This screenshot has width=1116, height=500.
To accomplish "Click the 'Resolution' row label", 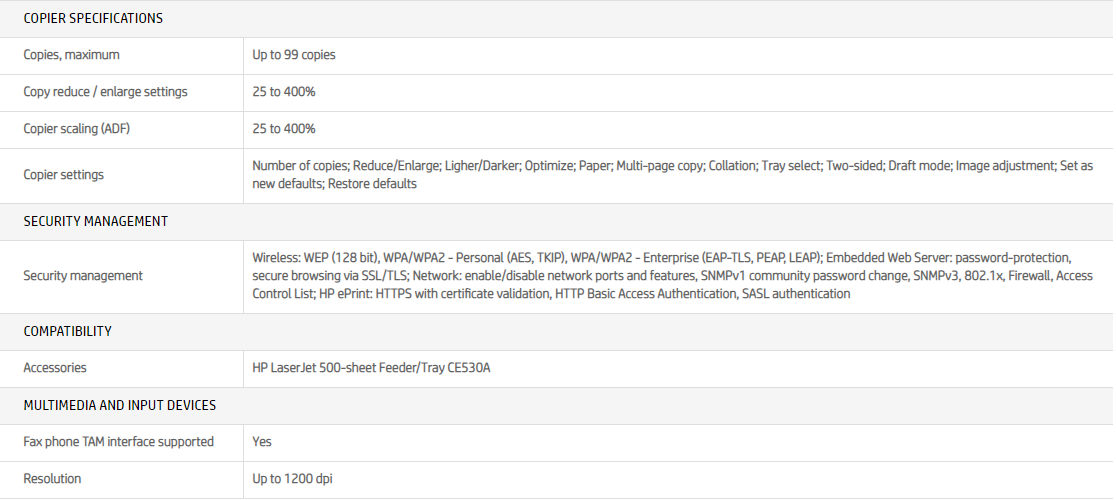I will (x=53, y=479).
